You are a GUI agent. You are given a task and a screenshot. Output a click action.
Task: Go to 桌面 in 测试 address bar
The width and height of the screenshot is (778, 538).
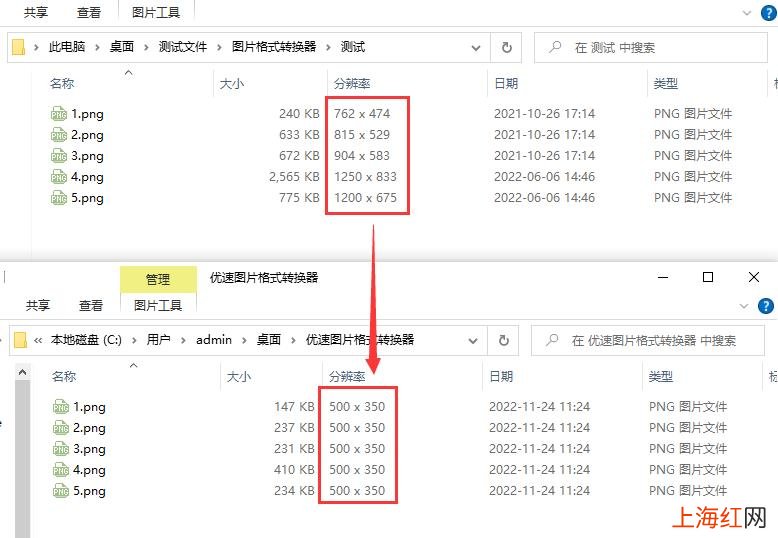[x=122, y=47]
